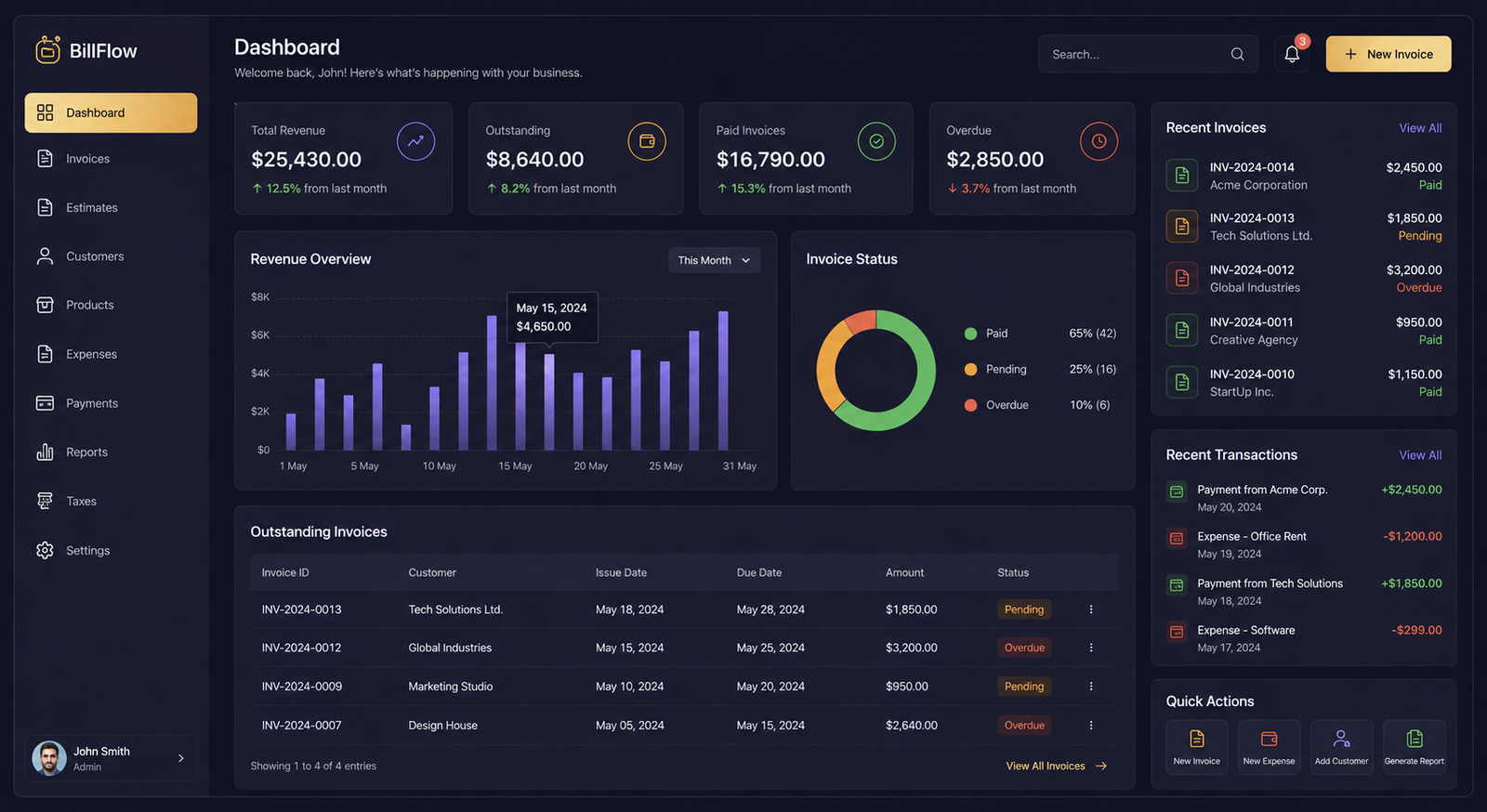This screenshot has width=1487, height=812.
Task: Click the New Expense quick action icon
Action: click(1269, 739)
